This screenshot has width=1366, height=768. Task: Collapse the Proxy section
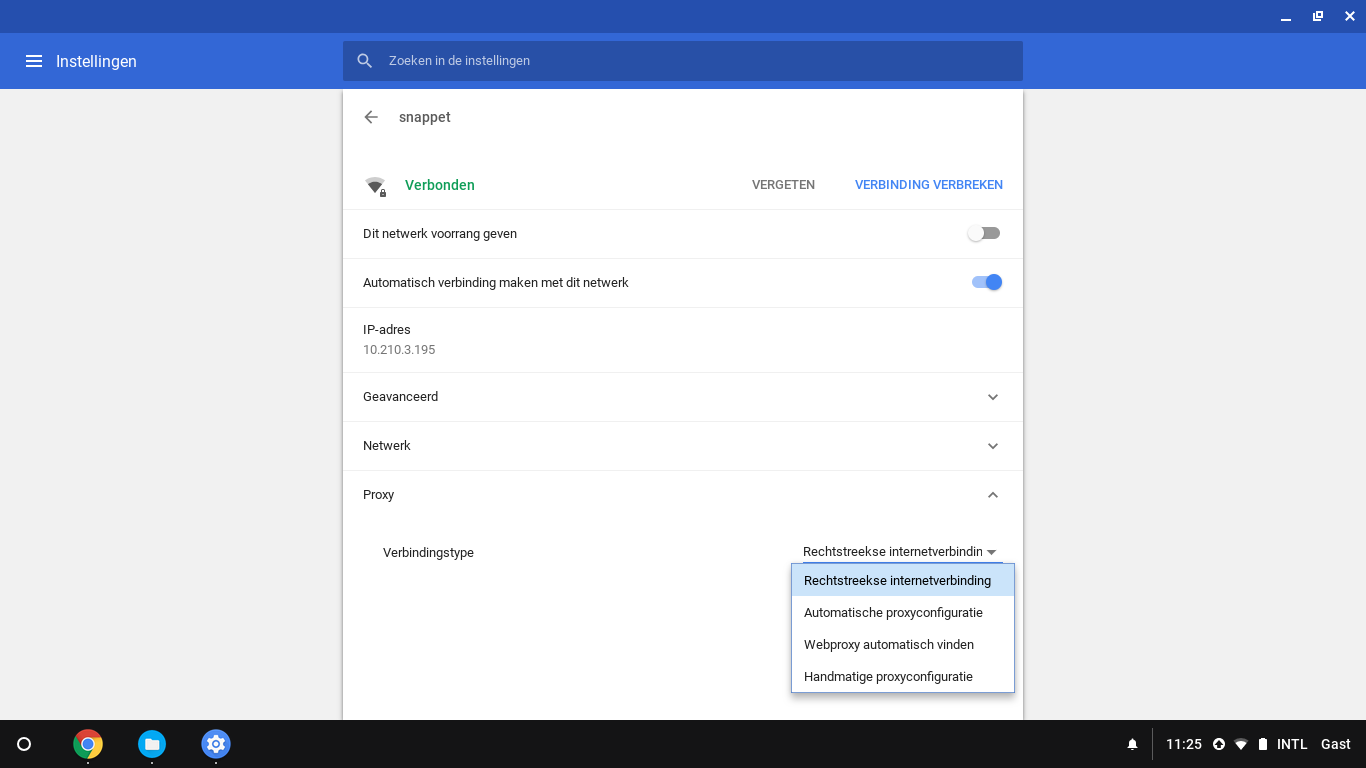pyautogui.click(x=992, y=495)
